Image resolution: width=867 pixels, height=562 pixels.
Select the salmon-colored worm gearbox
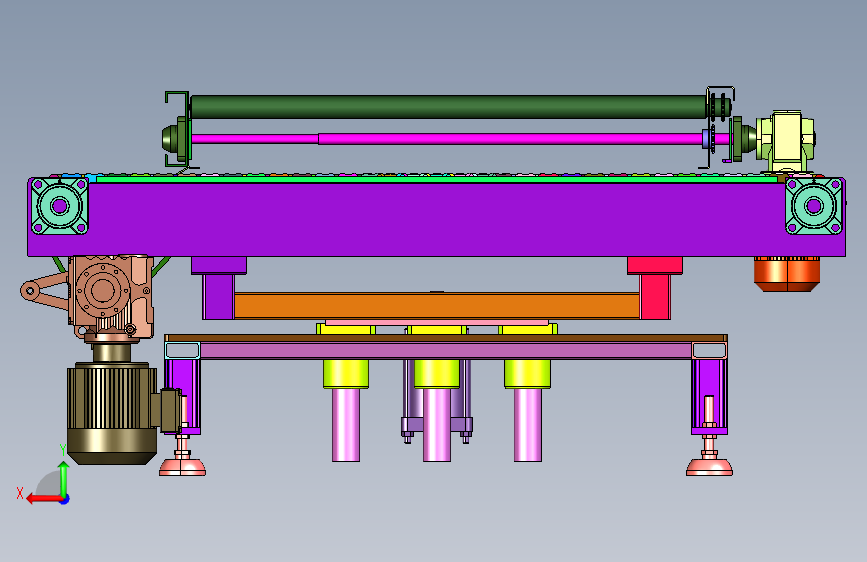tap(113, 296)
